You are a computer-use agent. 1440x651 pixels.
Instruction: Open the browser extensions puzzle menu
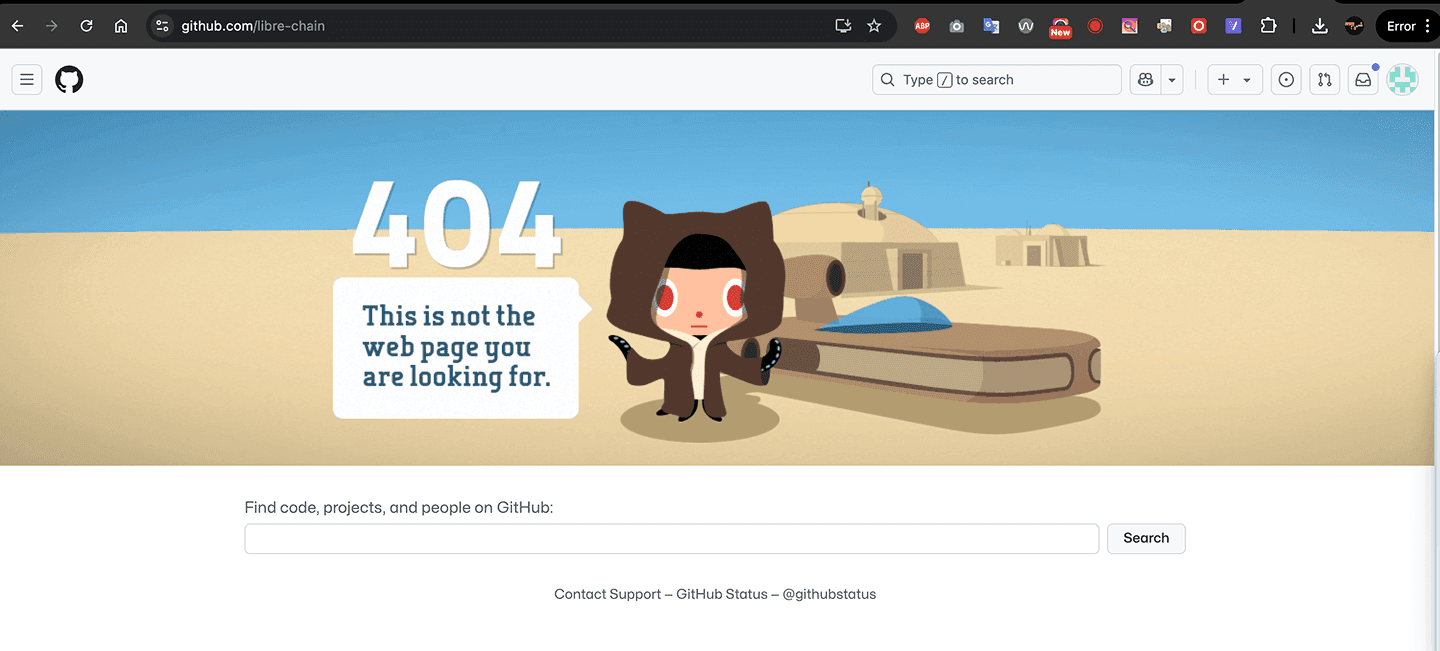[1268, 26]
